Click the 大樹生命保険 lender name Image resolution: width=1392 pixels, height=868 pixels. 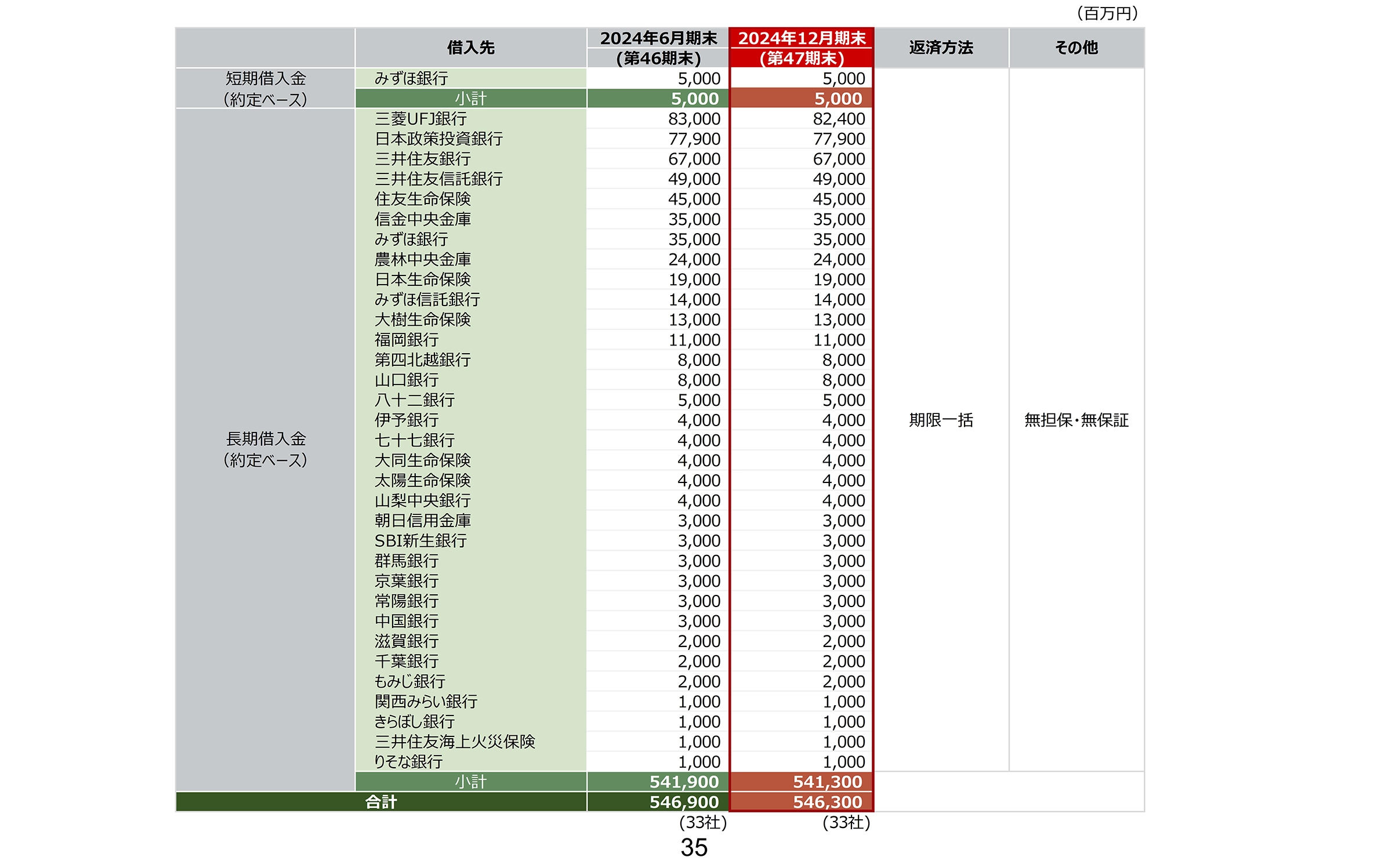[x=422, y=319]
